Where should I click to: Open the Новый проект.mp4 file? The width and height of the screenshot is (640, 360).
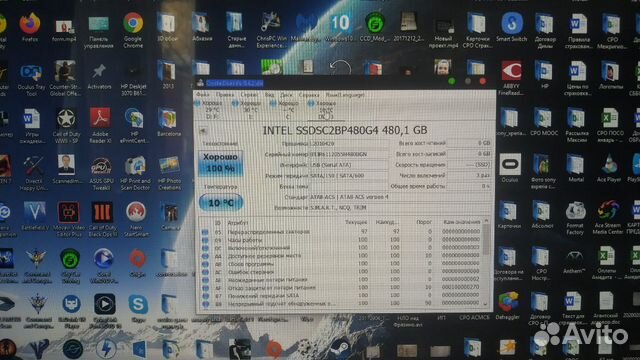[x=443, y=33]
